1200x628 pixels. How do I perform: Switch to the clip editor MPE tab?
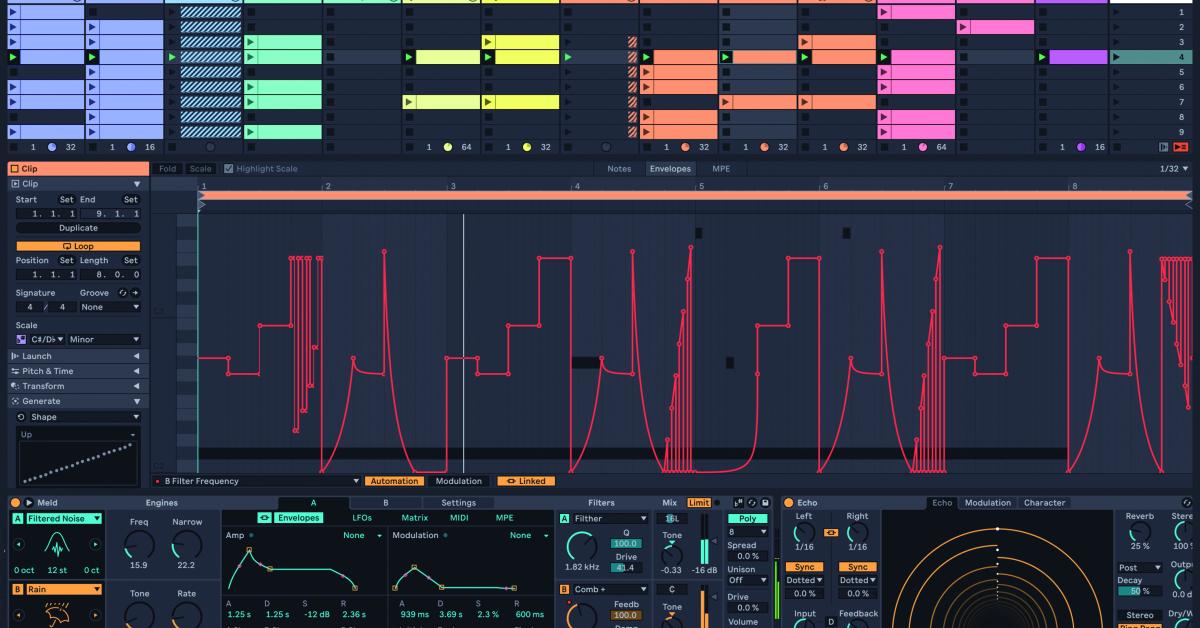(721, 169)
